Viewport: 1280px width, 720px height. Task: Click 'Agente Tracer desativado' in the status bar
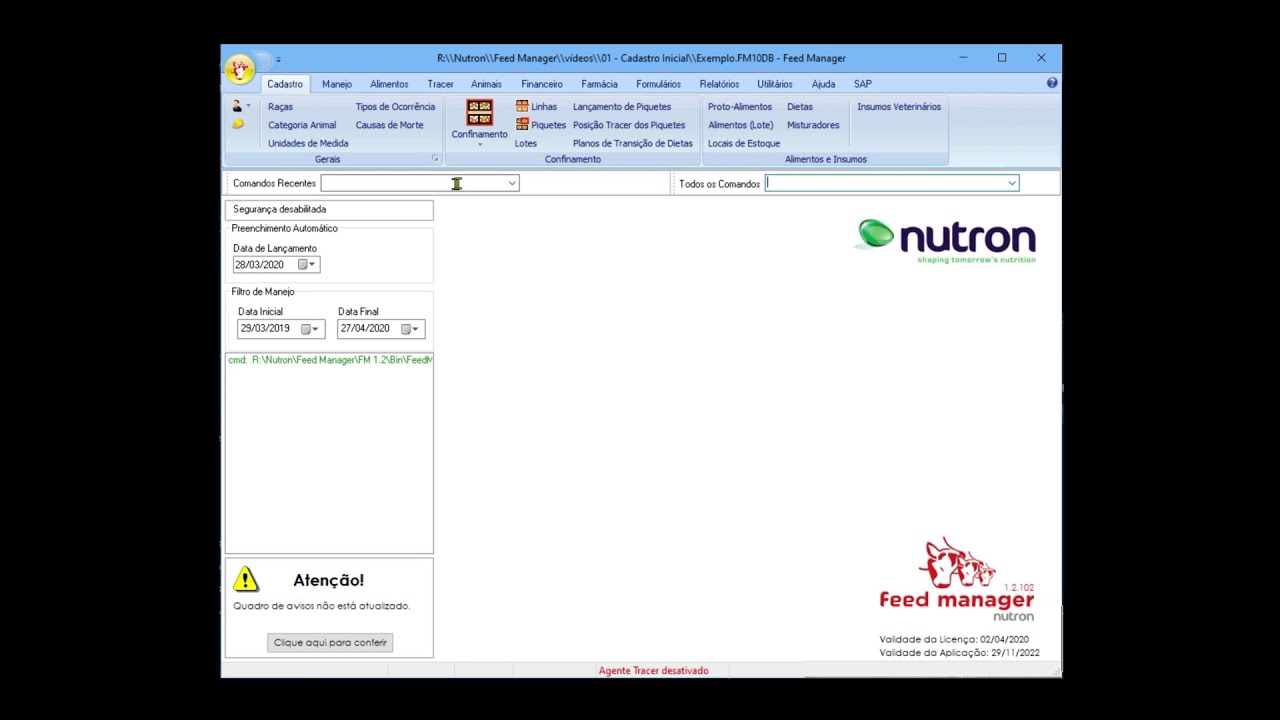pyautogui.click(x=653, y=671)
